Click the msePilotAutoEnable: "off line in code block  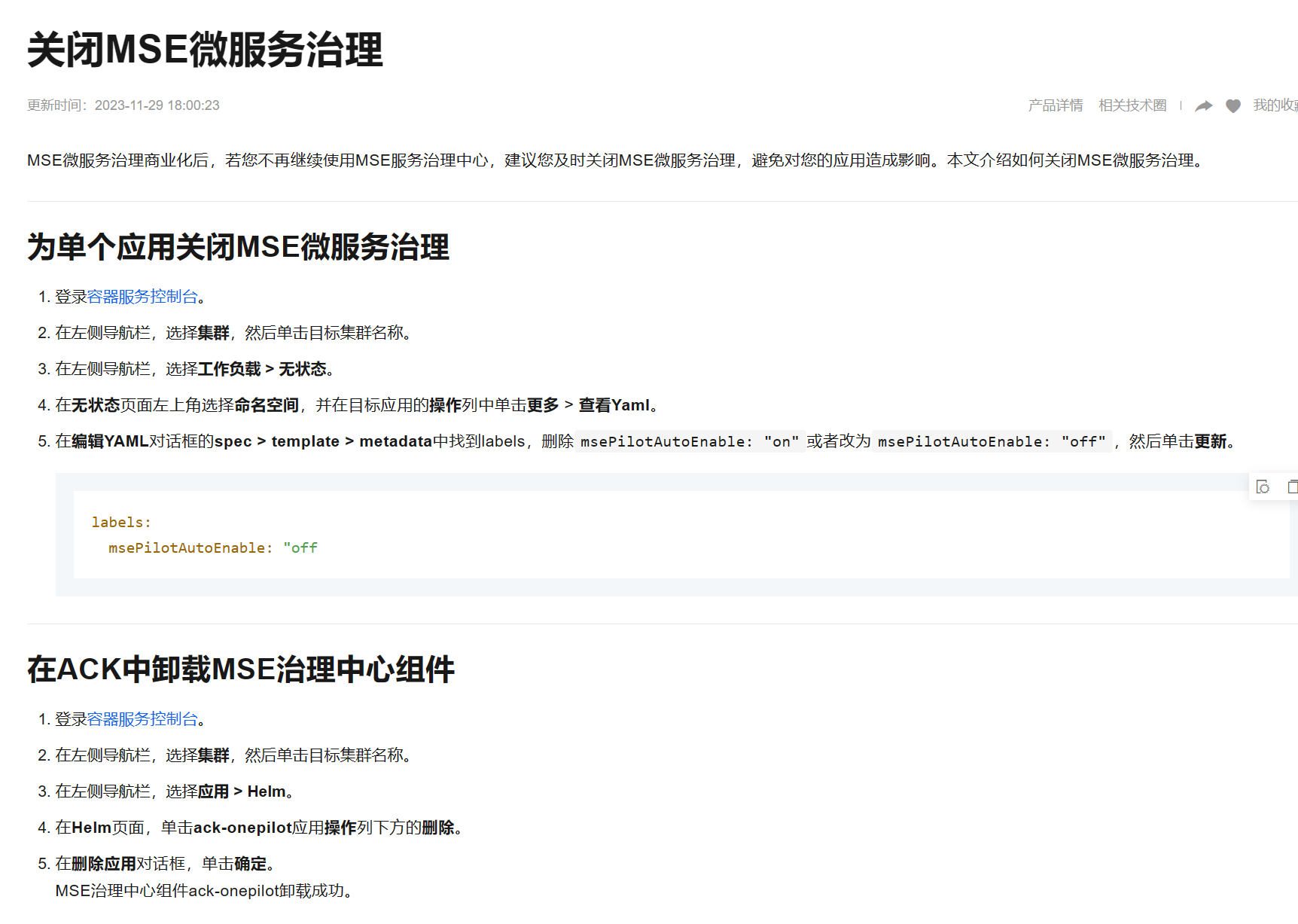coord(213,547)
